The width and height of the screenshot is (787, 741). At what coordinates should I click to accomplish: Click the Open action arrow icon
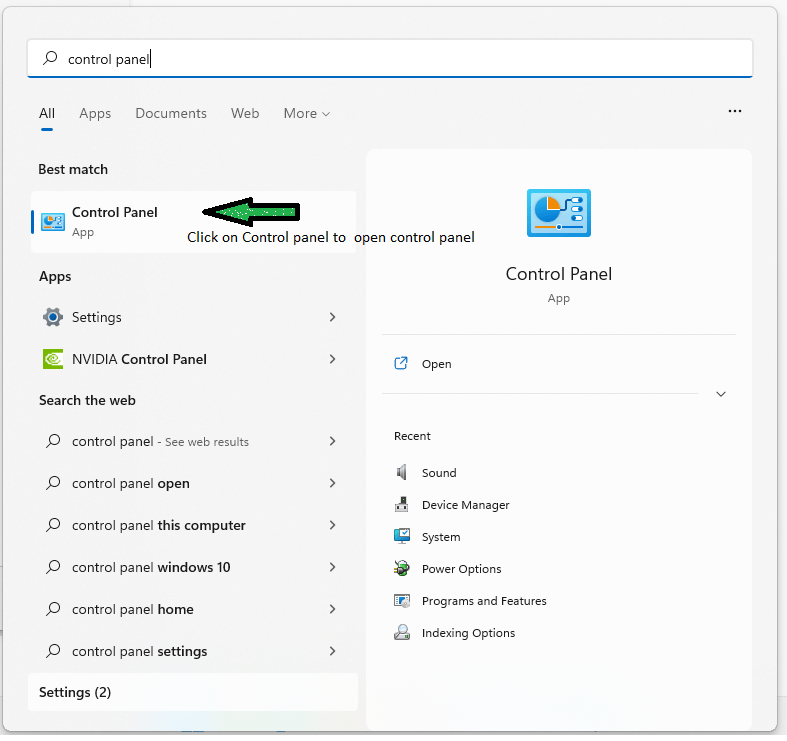(x=401, y=363)
